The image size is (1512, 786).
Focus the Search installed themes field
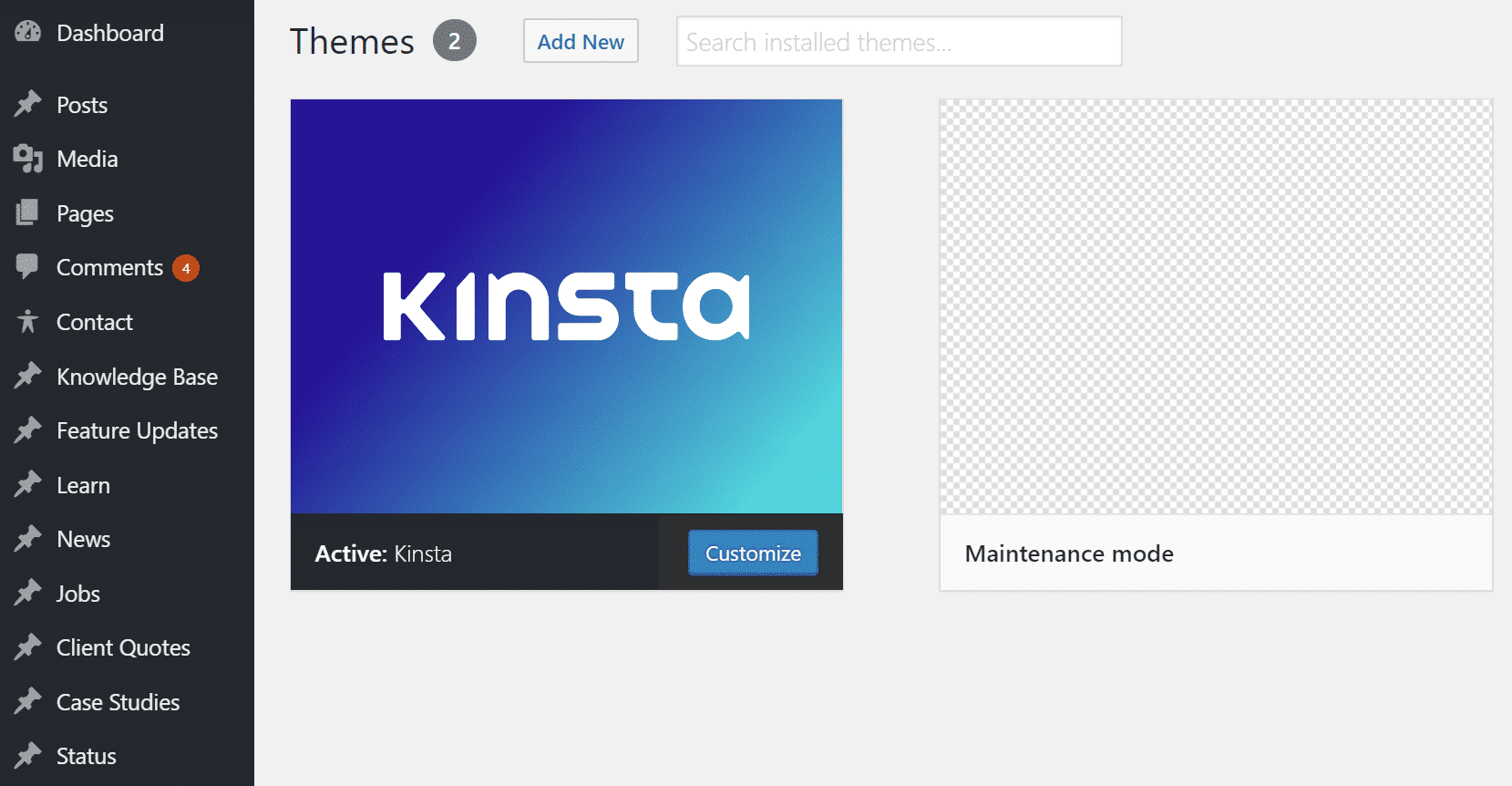click(899, 42)
